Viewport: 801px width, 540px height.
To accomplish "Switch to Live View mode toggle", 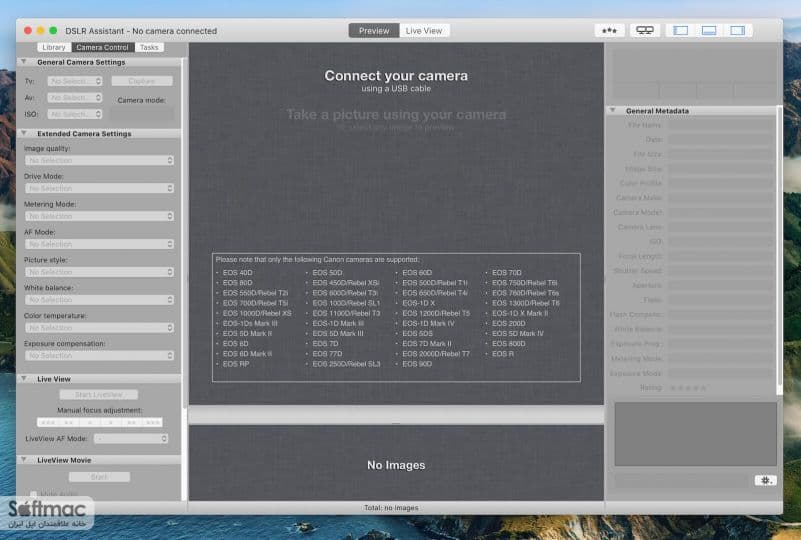I will [x=424, y=31].
